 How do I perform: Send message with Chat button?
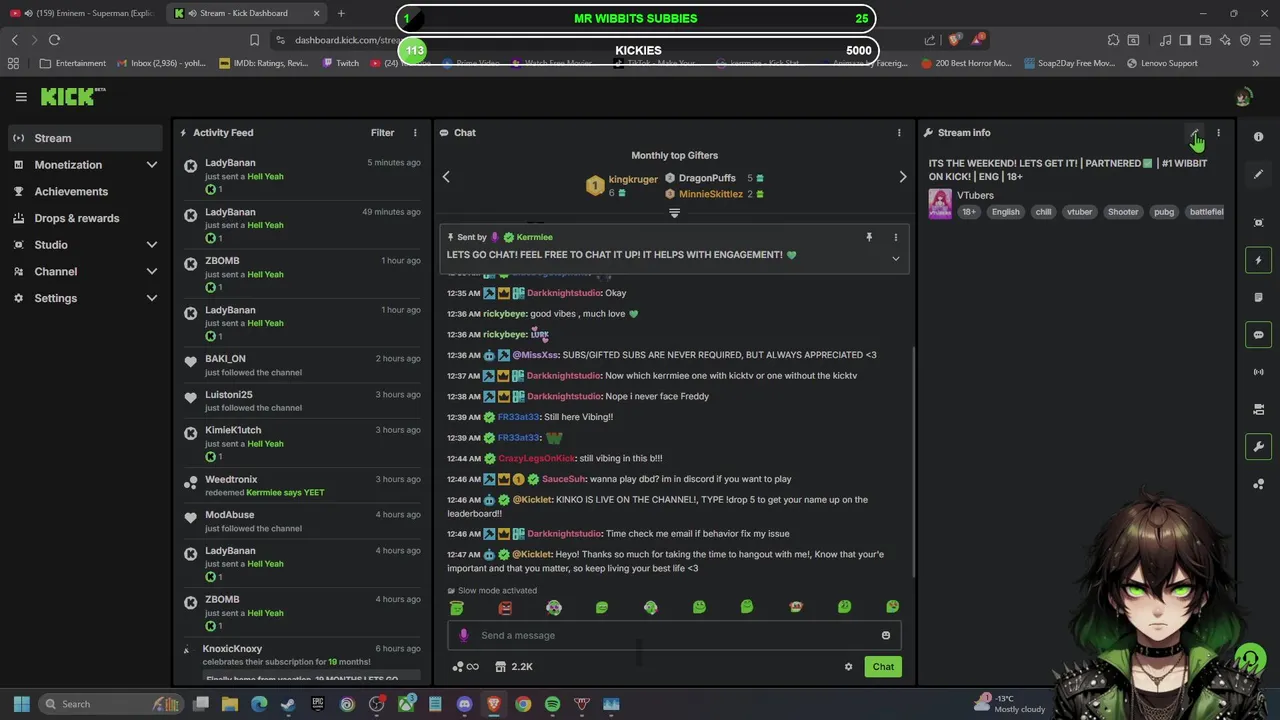883,667
